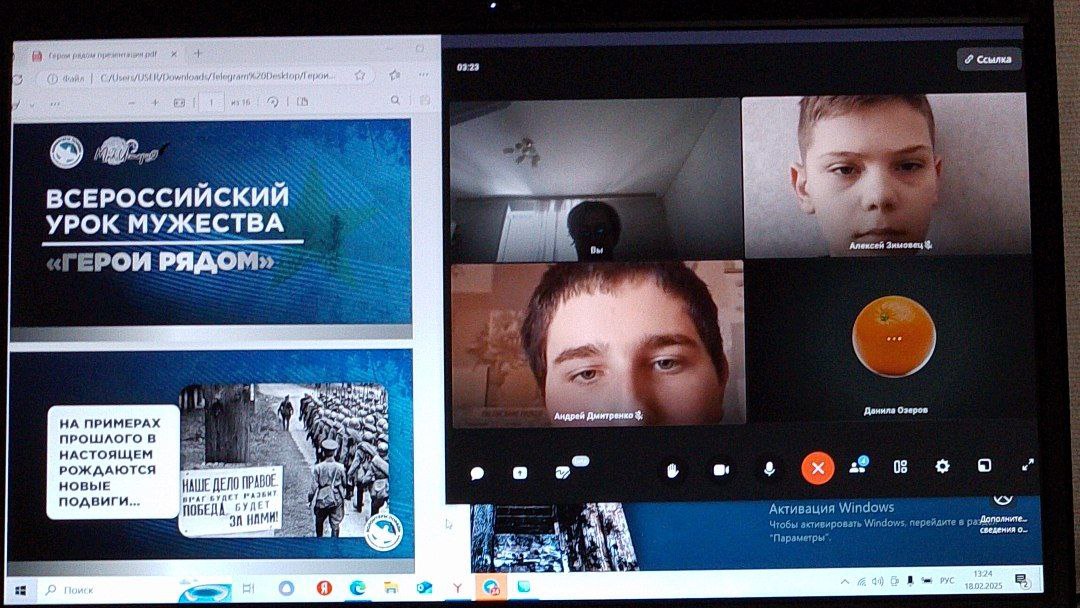
Task: Switch to the Герои рядом презентация.pdf tab
Action: point(102,54)
